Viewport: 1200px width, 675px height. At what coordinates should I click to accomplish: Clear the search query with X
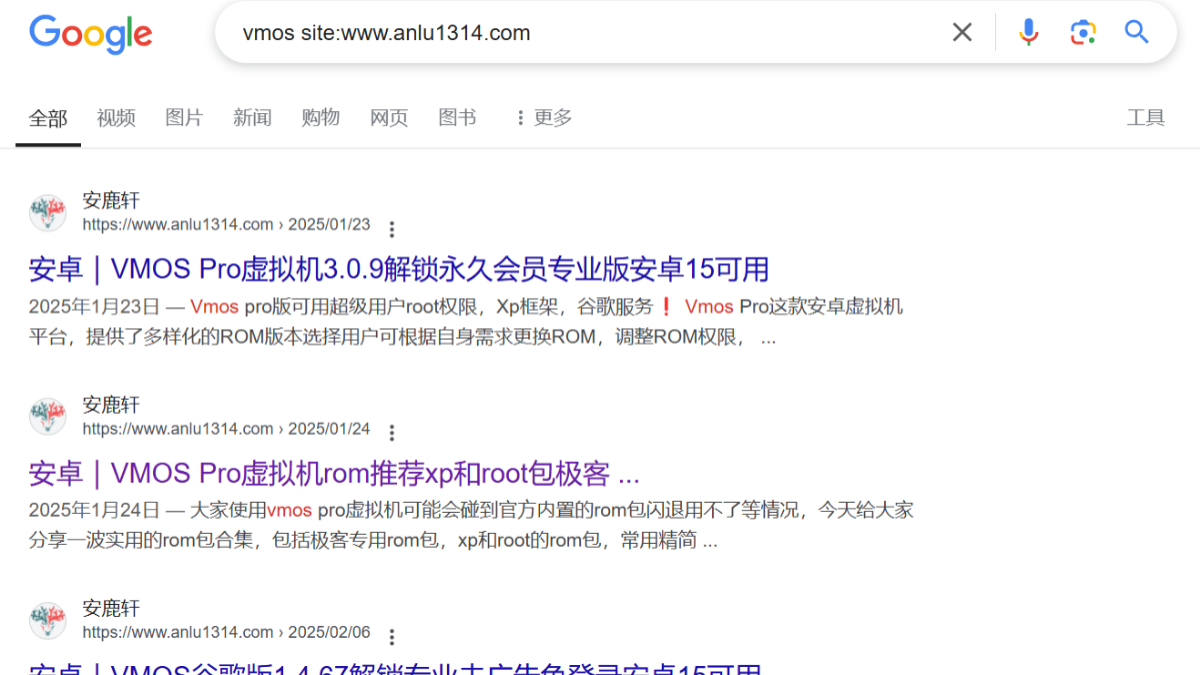(x=962, y=33)
